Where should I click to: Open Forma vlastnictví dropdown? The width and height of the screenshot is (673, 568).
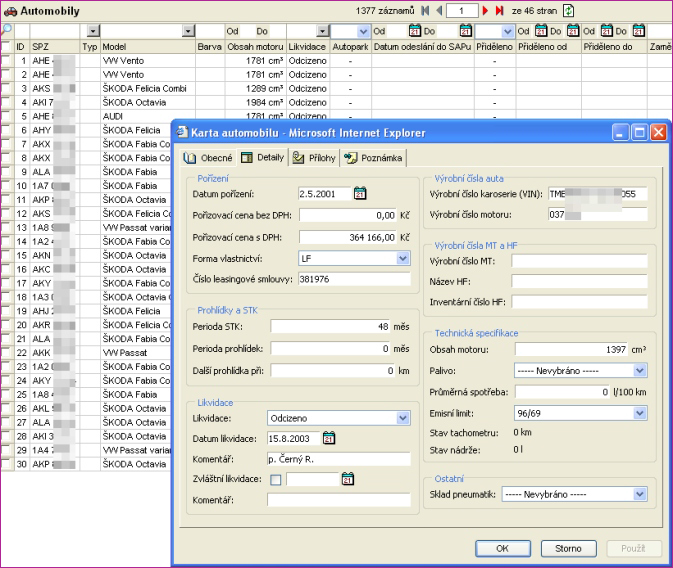pyautogui.click(x=403, y=258)
